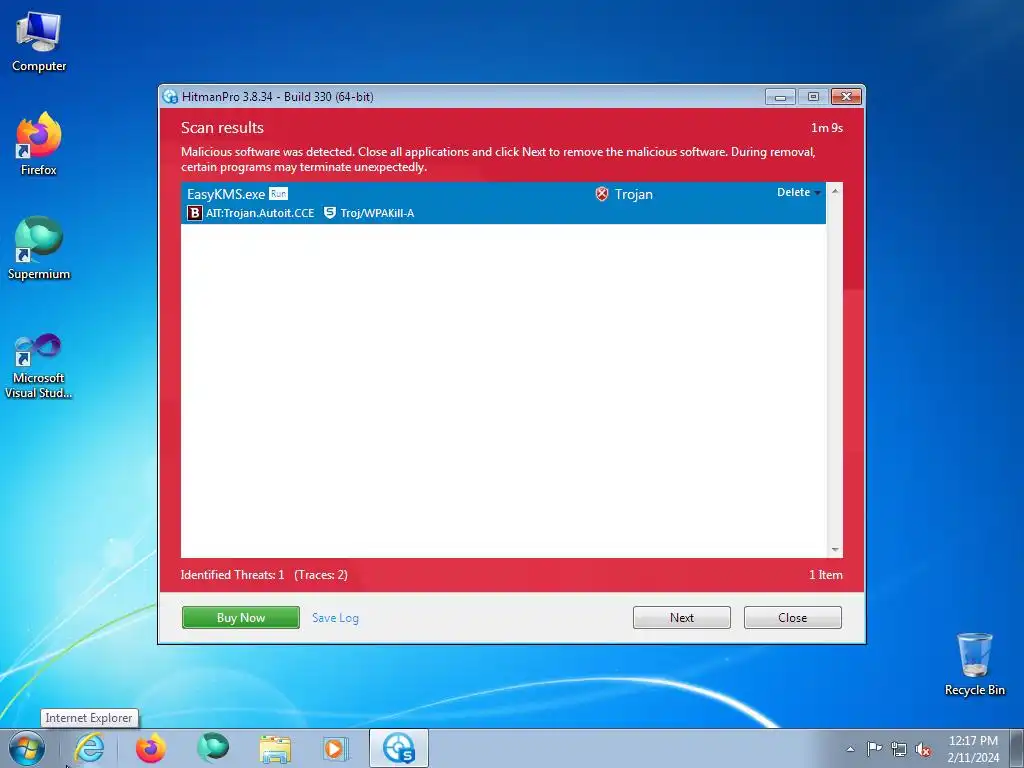Click the HitmanPro taskbar button
The width and height of the screenshot is (1024, 768).
(x=399, y=748)
